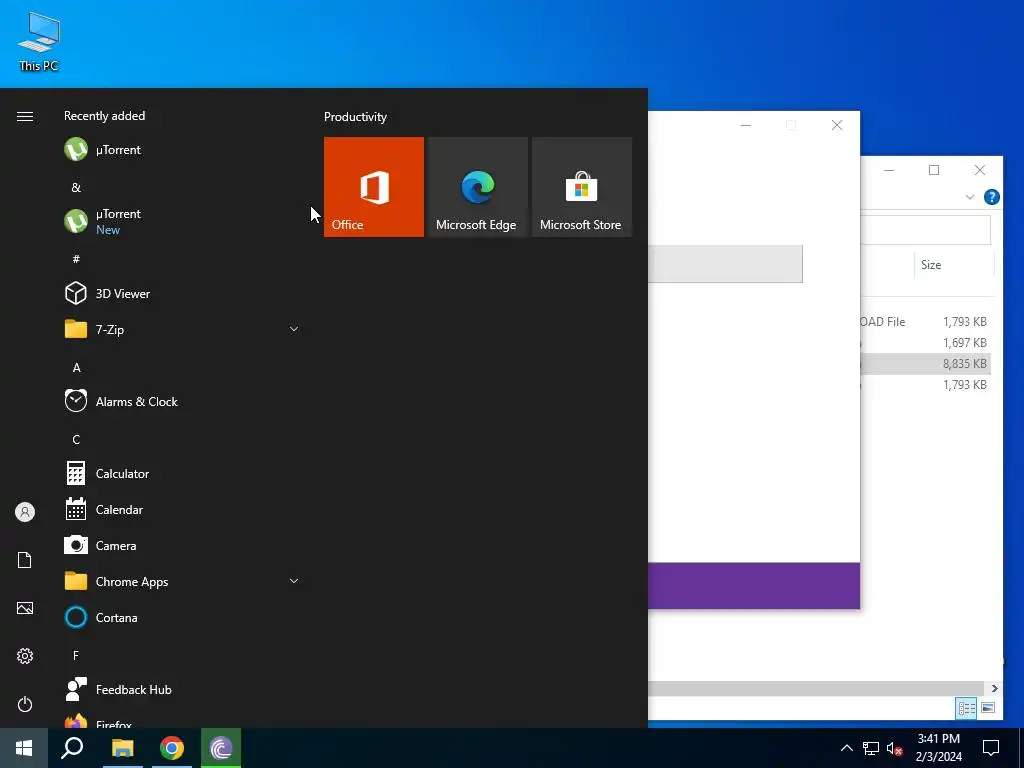Open the user account icon

point(25,512)
